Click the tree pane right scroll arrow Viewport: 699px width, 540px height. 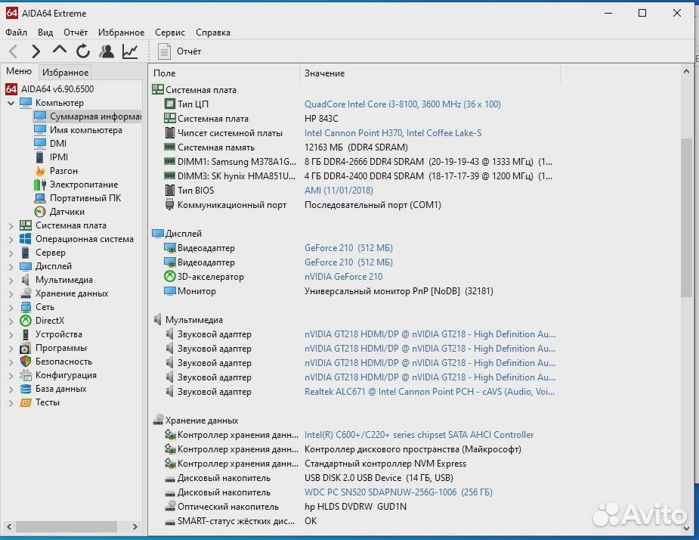coord(135,527)
